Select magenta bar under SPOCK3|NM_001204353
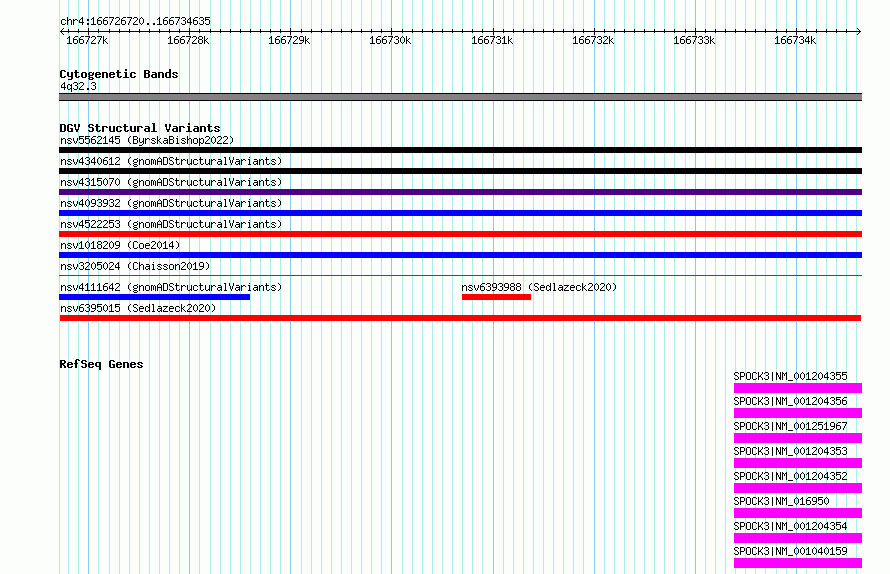Viewport: 890px width, 574px height. 798,463
